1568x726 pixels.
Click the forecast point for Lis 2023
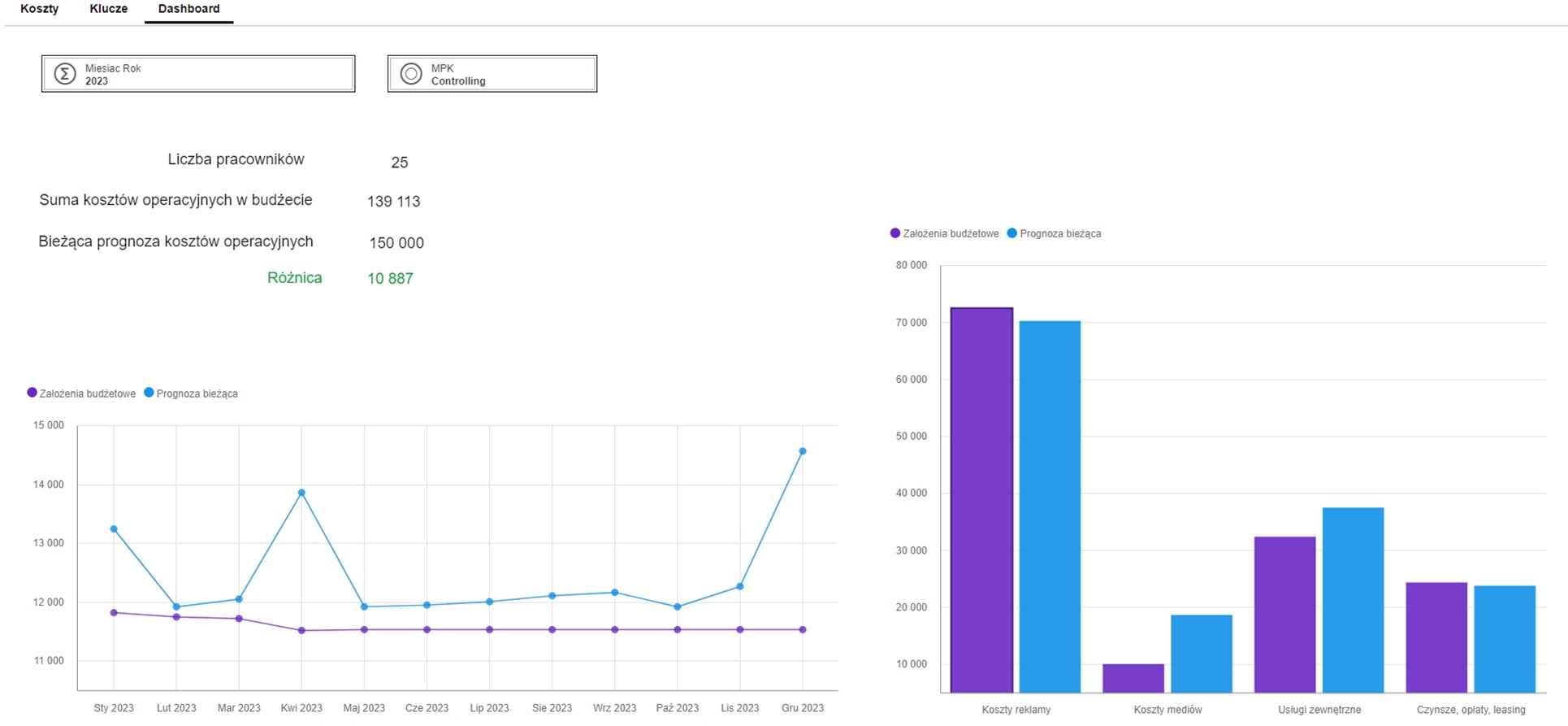(x=740, y=586)
